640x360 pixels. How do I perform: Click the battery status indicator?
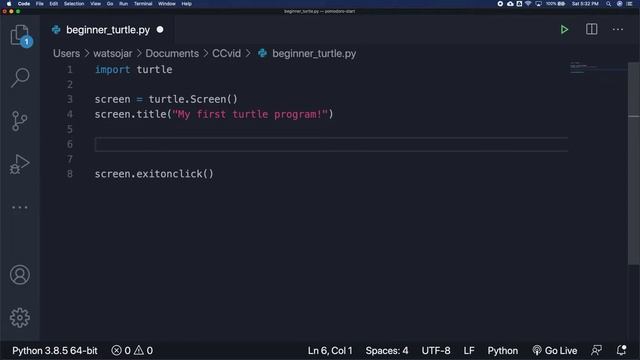556,4
